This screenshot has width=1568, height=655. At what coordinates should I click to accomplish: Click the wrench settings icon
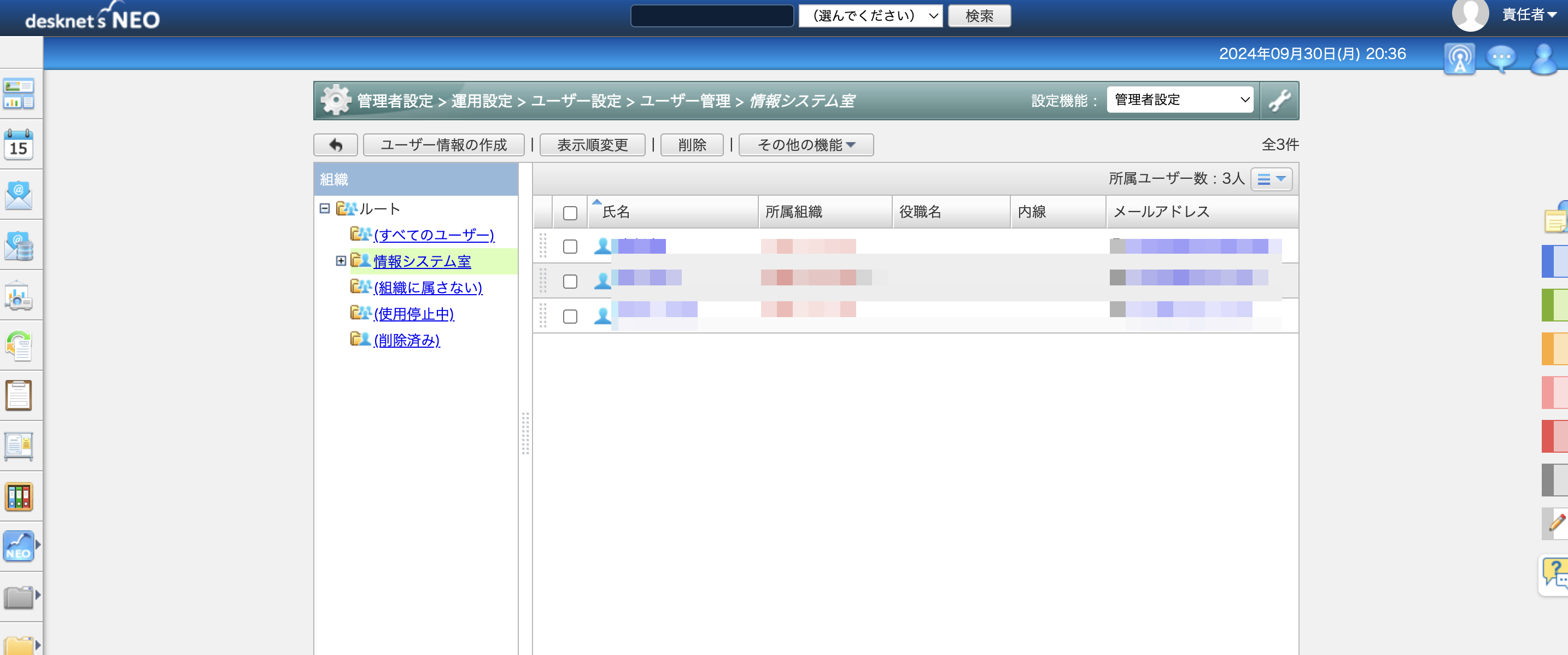(x=1279, y=101)
